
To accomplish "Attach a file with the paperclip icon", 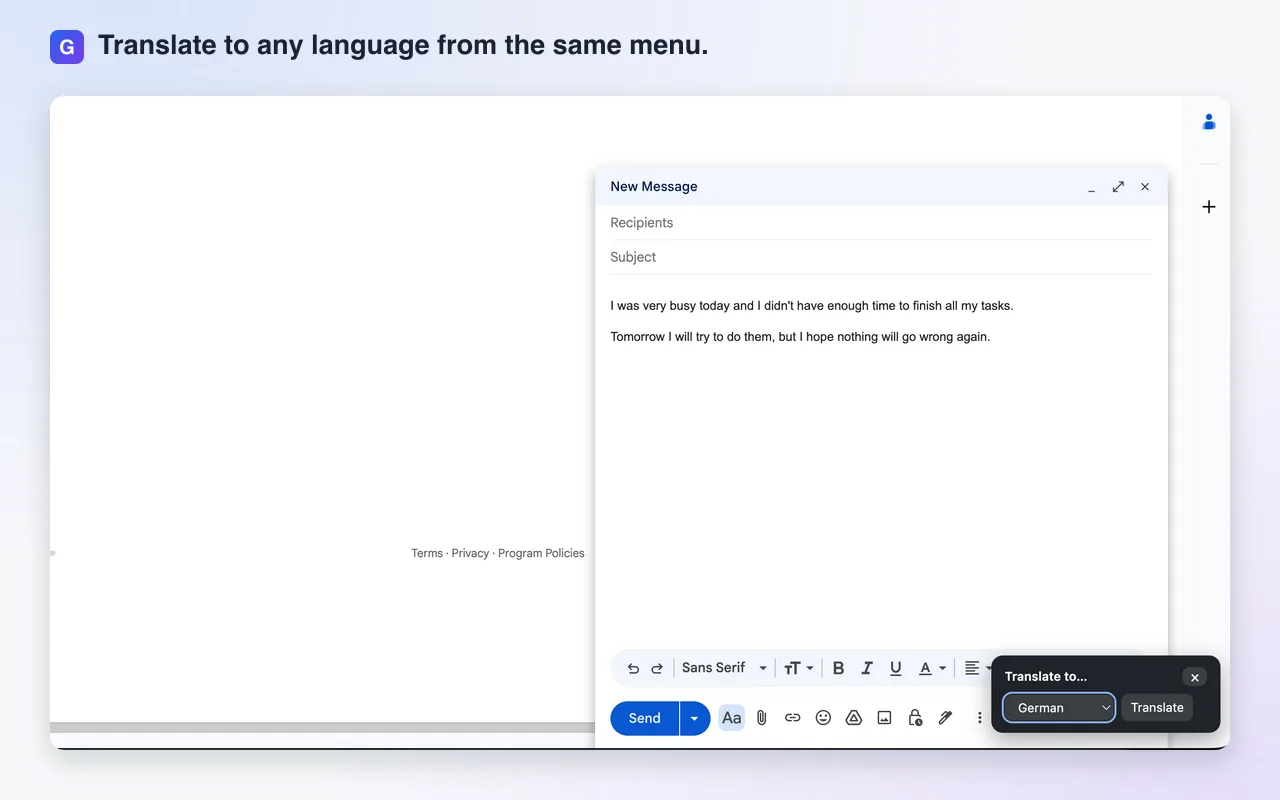I will coord(762,718).
